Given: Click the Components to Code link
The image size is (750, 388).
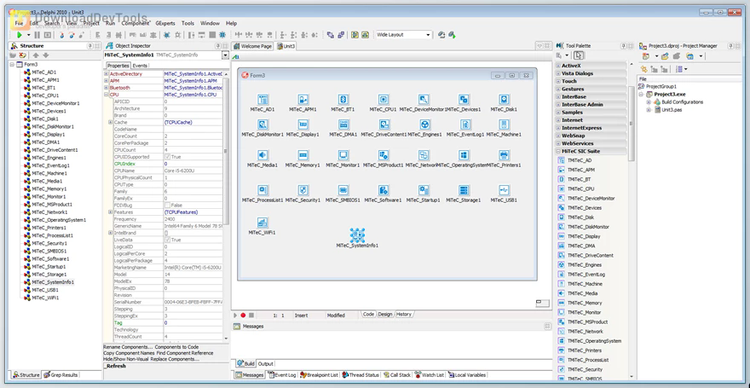Looking at the screenshot, I should pos(177,347).
